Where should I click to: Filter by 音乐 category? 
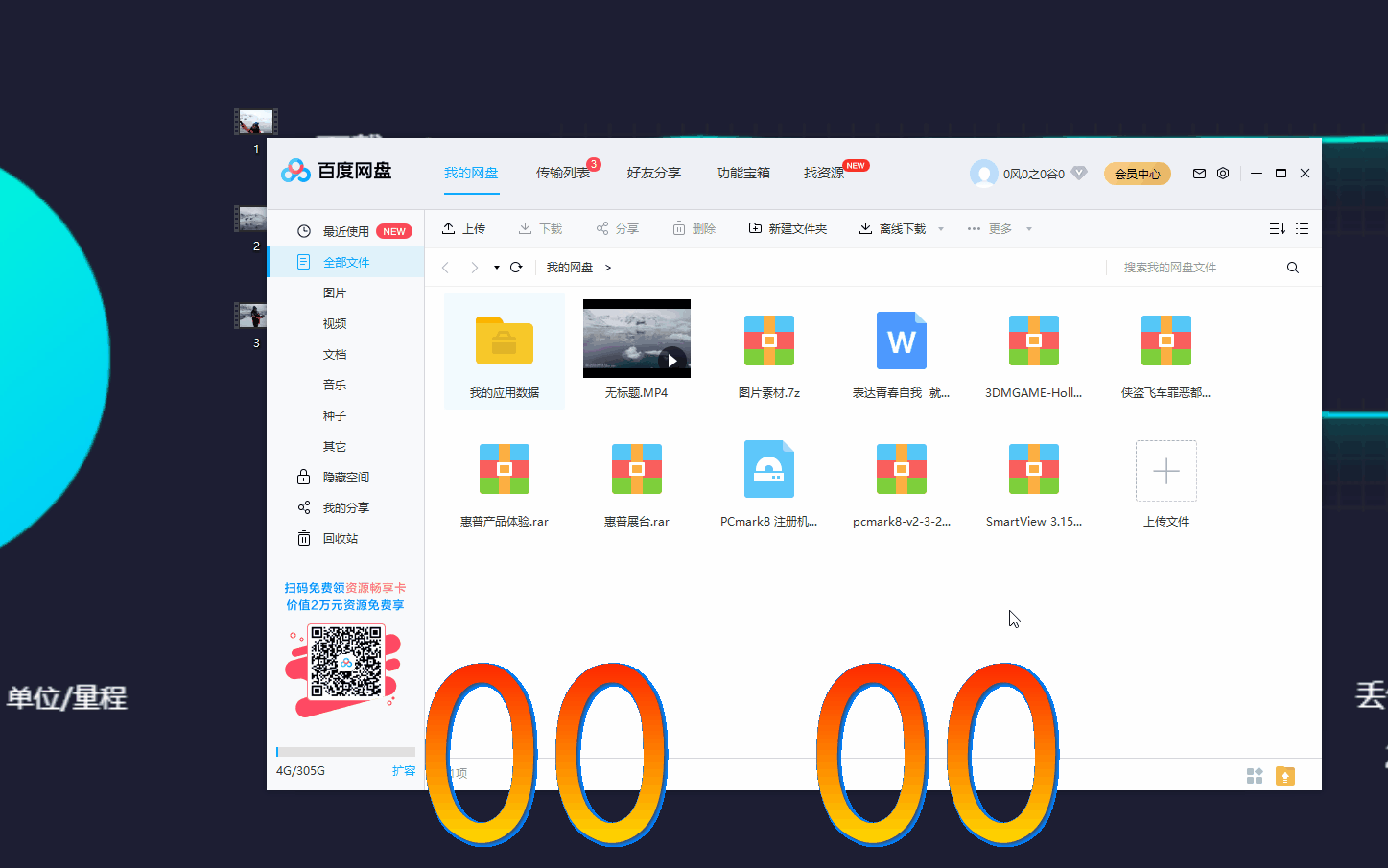[x=335, y=385]
